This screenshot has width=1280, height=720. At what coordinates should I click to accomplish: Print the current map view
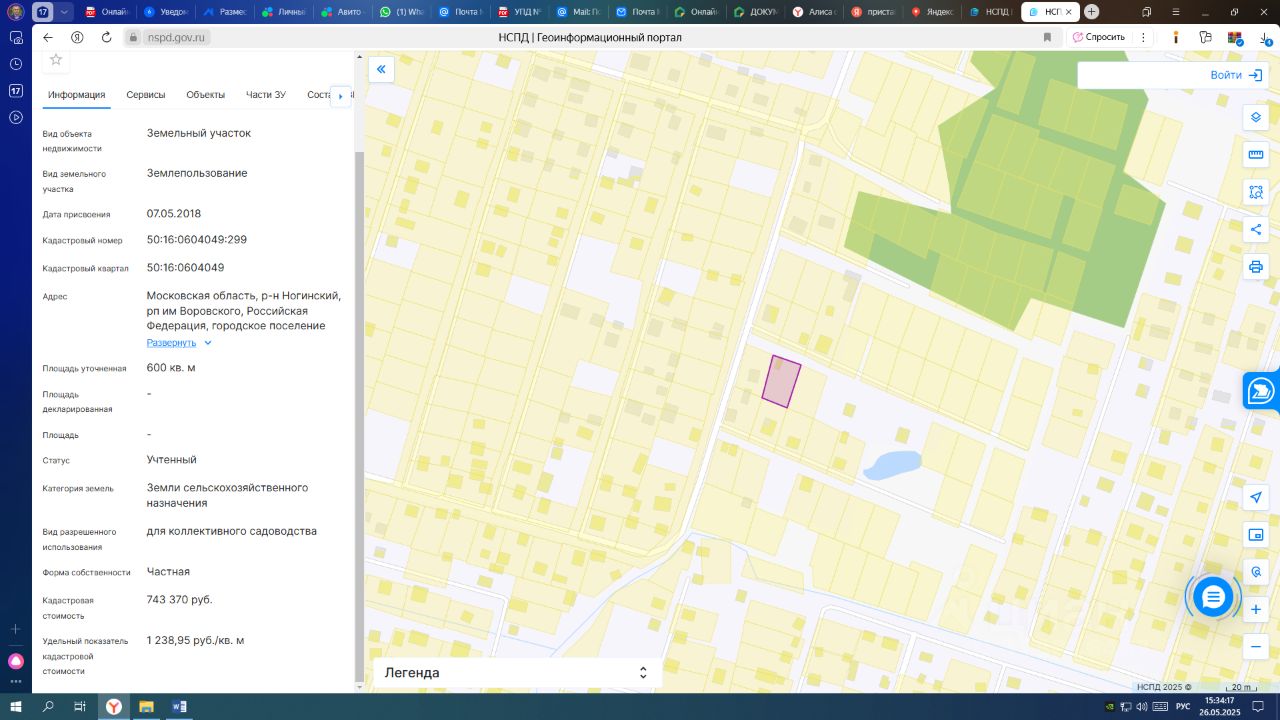(1256, 267)
